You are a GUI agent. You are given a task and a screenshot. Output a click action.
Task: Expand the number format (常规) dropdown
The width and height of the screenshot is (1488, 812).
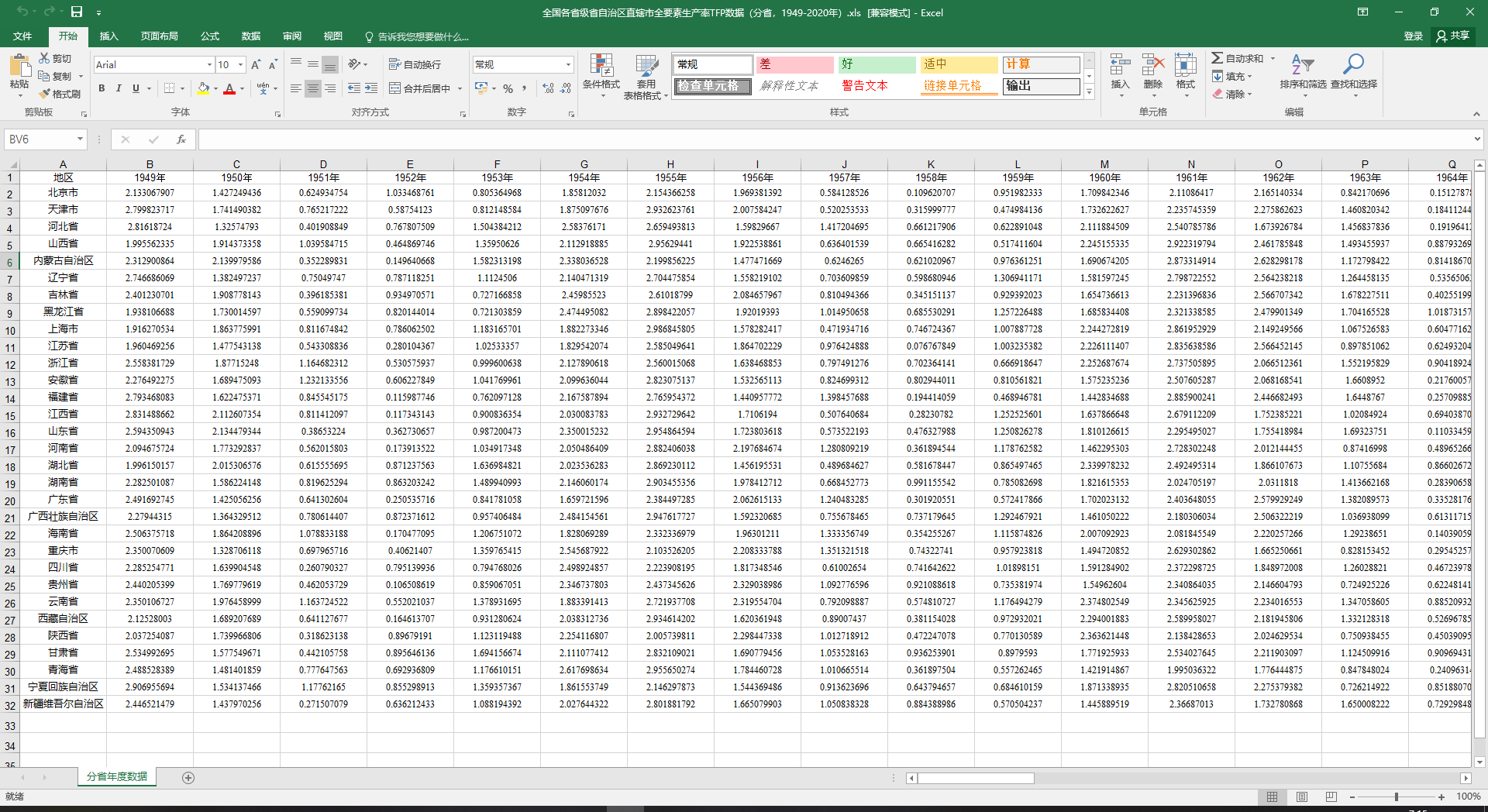click(x=568, y=65)
